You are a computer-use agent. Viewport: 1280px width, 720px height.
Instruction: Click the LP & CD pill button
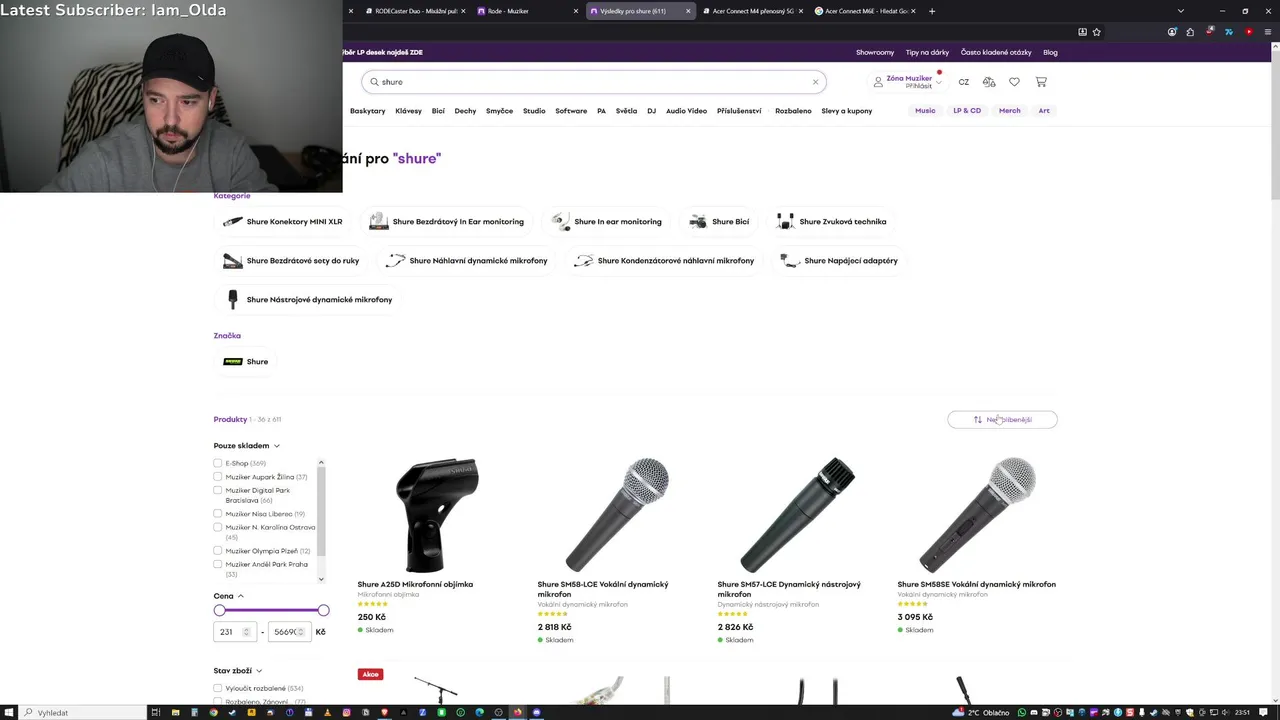tap(967, 111)
